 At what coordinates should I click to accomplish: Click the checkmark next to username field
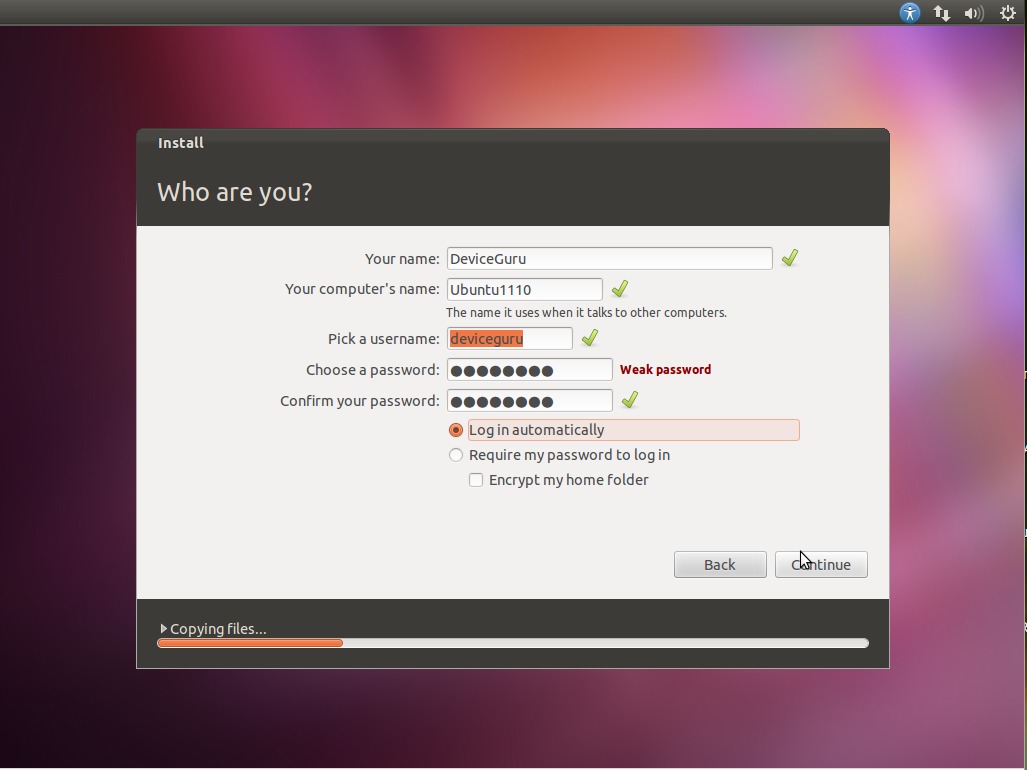[x=589, y=337]
